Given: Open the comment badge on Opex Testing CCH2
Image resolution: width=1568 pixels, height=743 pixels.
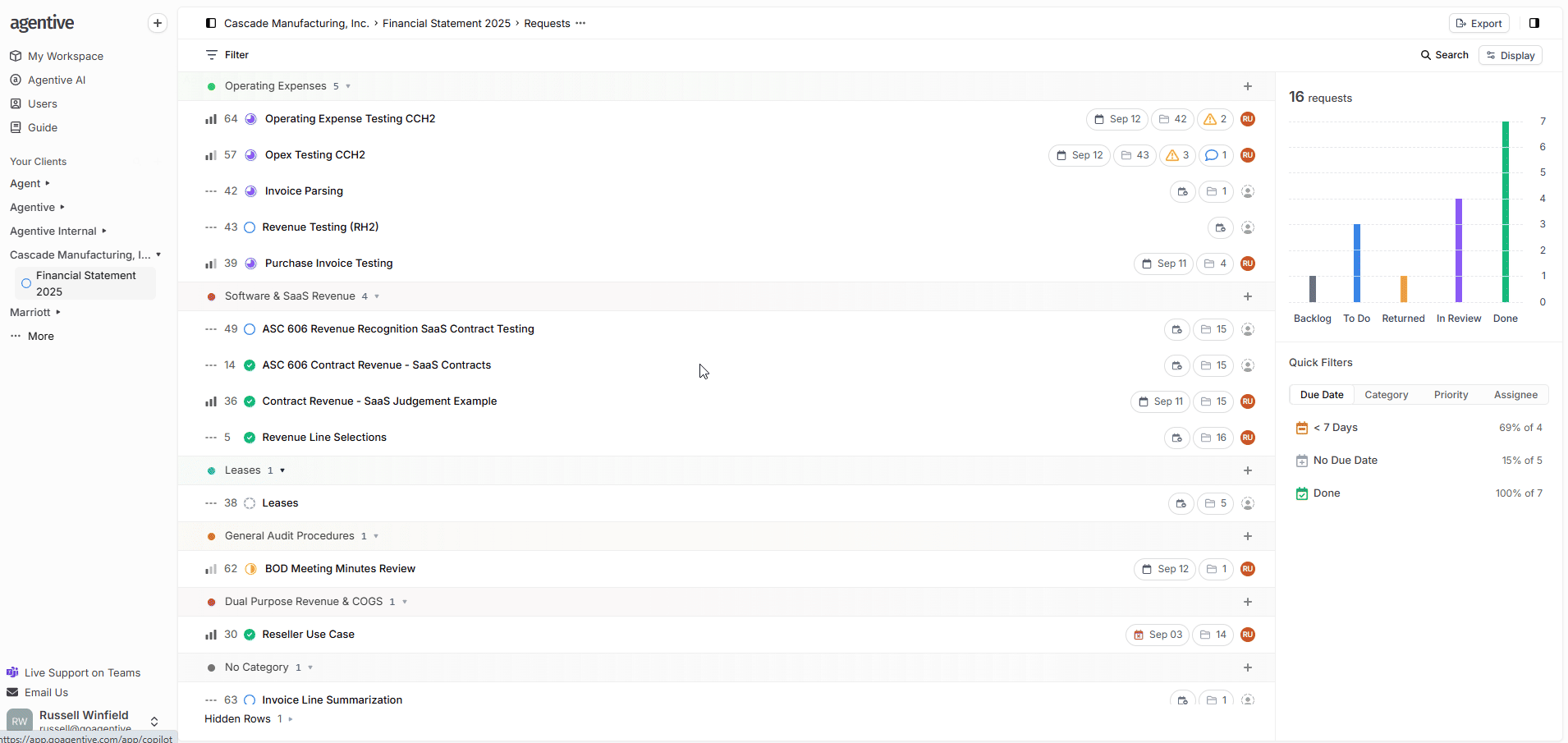Looking at the screenshot, I should (1216, 155).
